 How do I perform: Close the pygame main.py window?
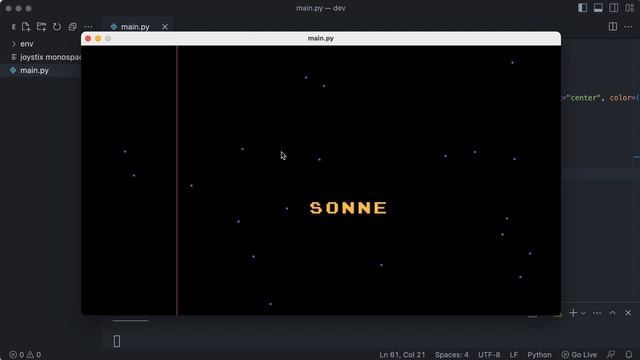pos(88,38)
